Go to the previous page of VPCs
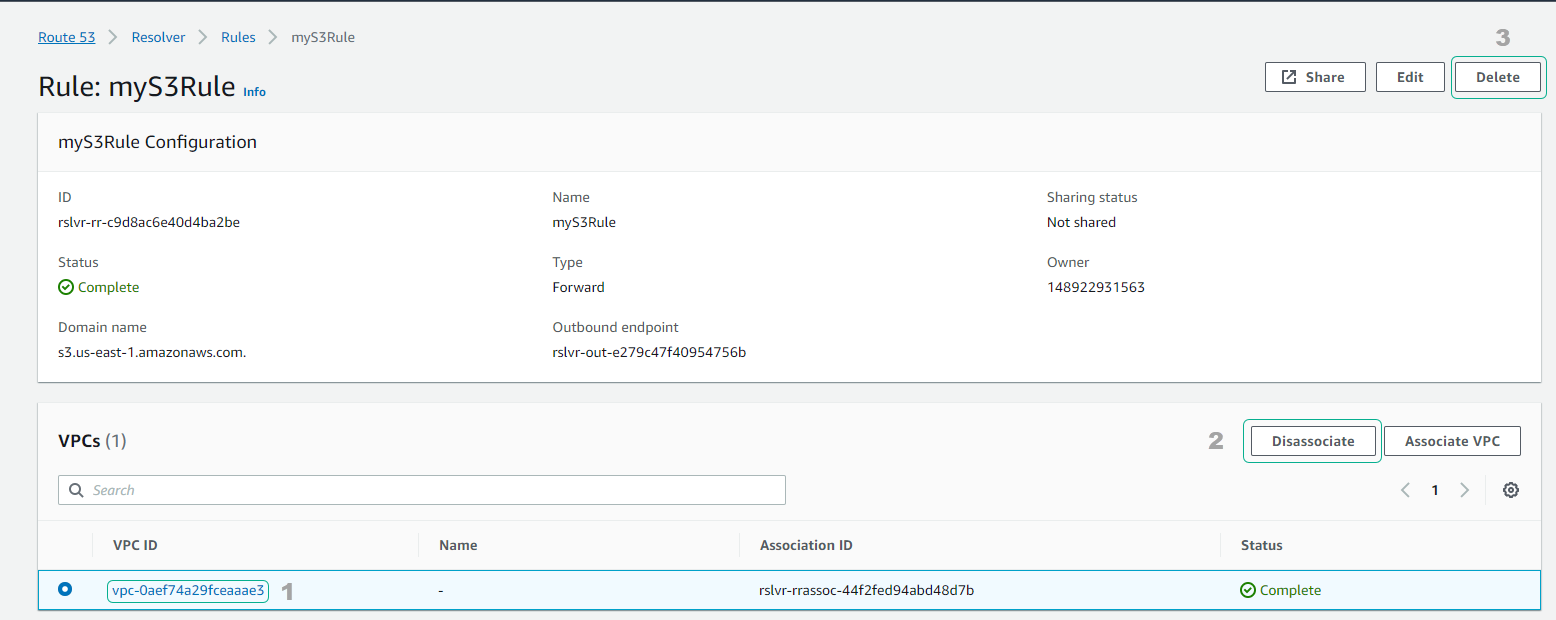This screenshot has width=1556, height=620. 1405,490
